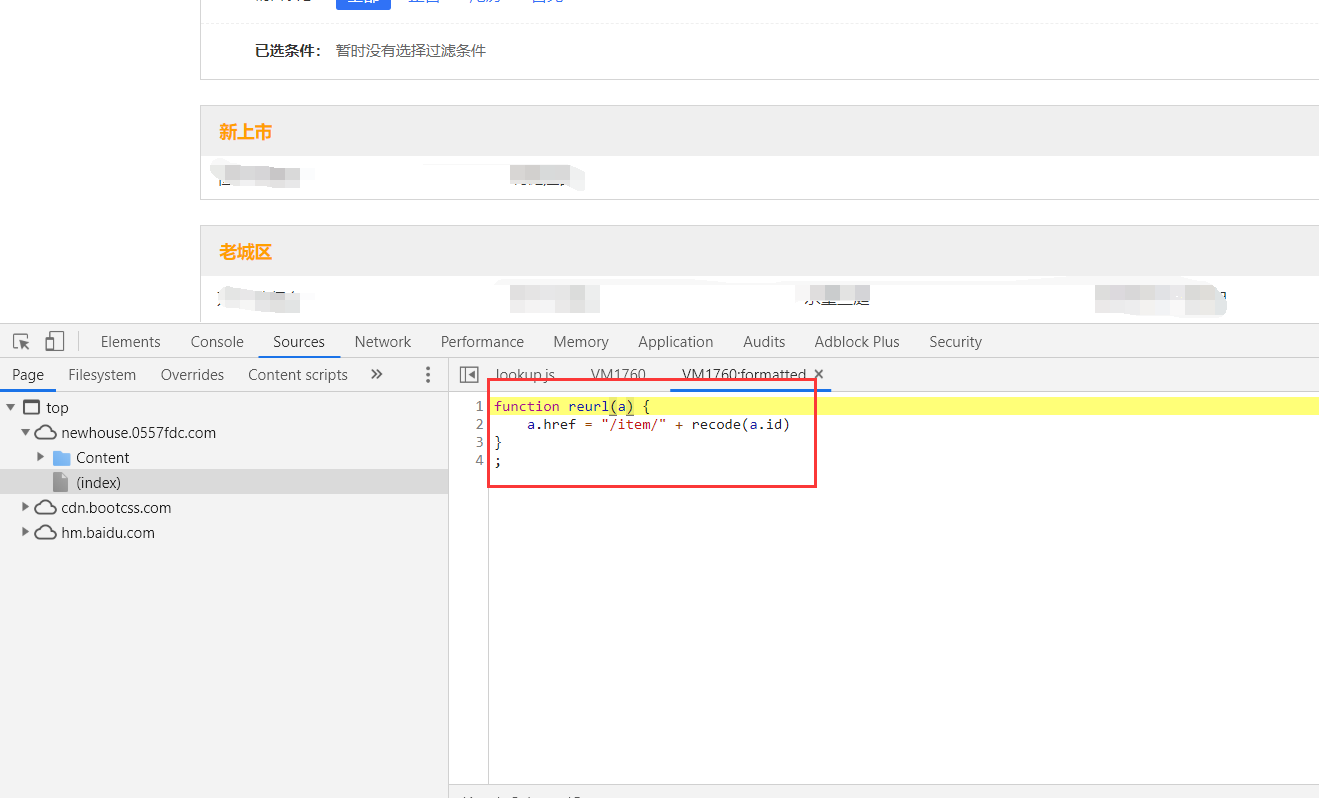Open the Memory panel tab
Screen dimensions: 1319x798
[581, 342]
